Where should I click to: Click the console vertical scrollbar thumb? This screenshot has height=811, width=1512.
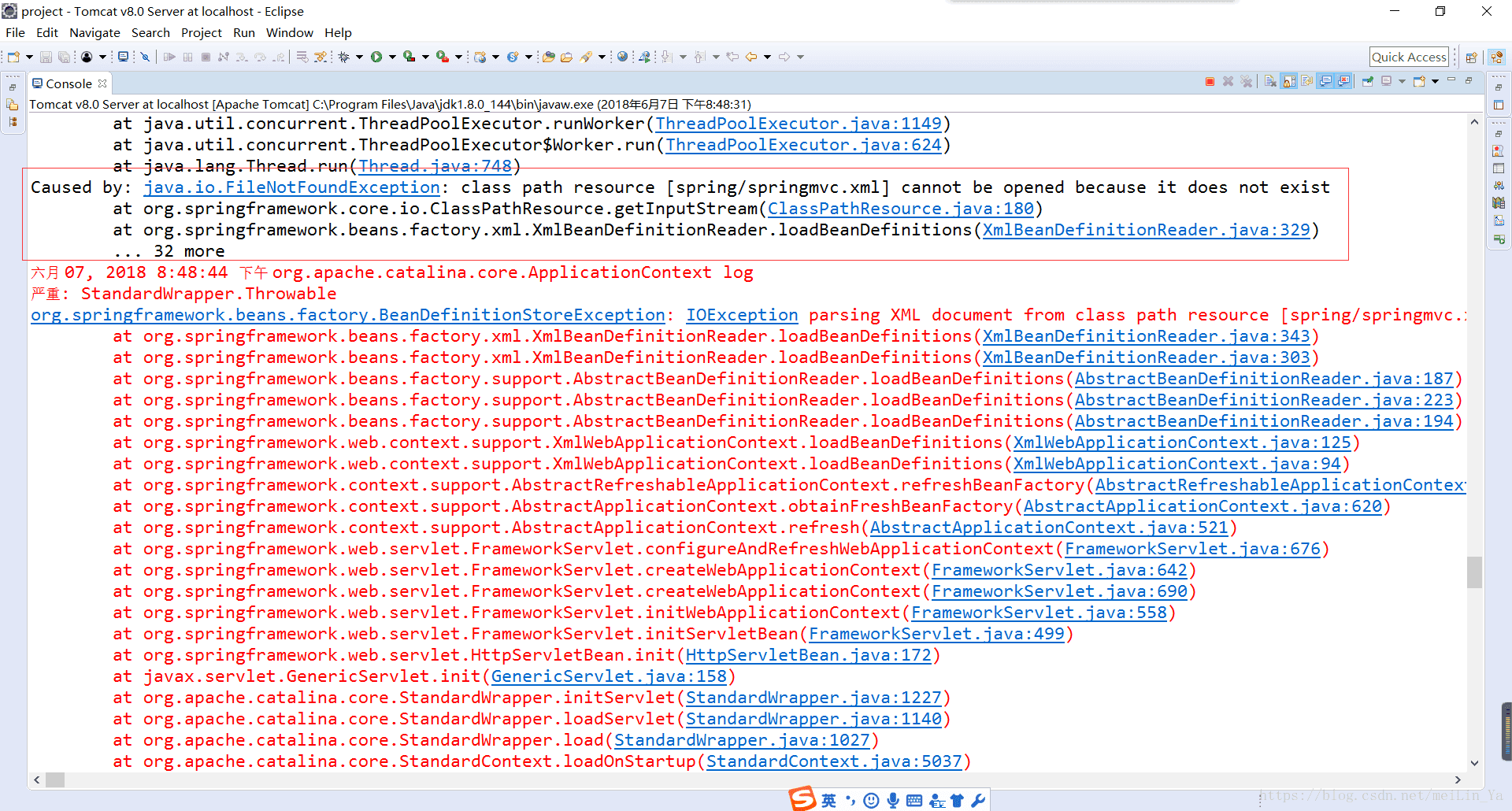[1474, 572]
